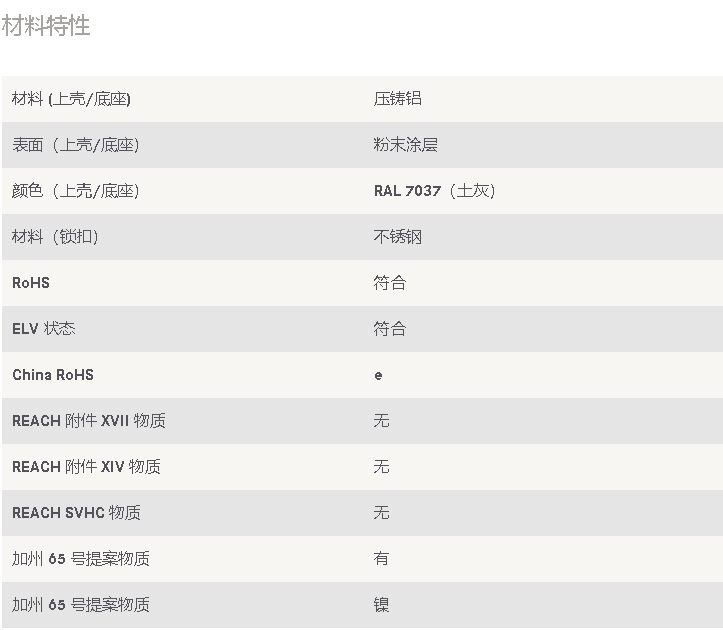Select the 材料（锁扣）row label

point(55,237)
